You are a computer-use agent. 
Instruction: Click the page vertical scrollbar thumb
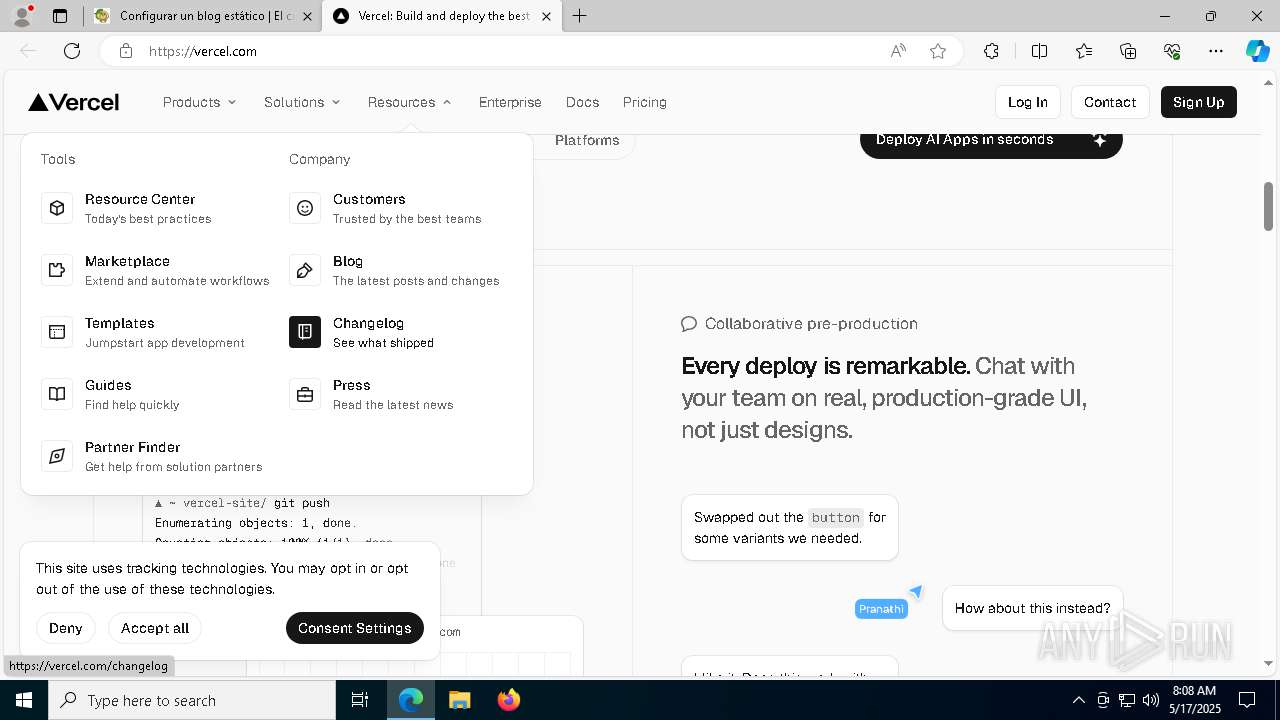(x=1268, y=206)
